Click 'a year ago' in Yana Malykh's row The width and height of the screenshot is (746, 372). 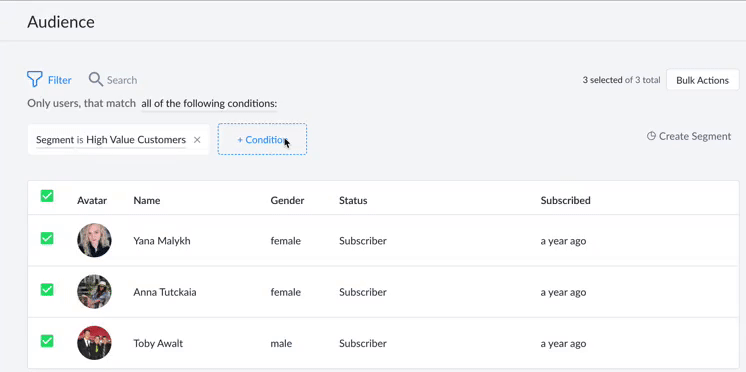click(x=563, y=241)
